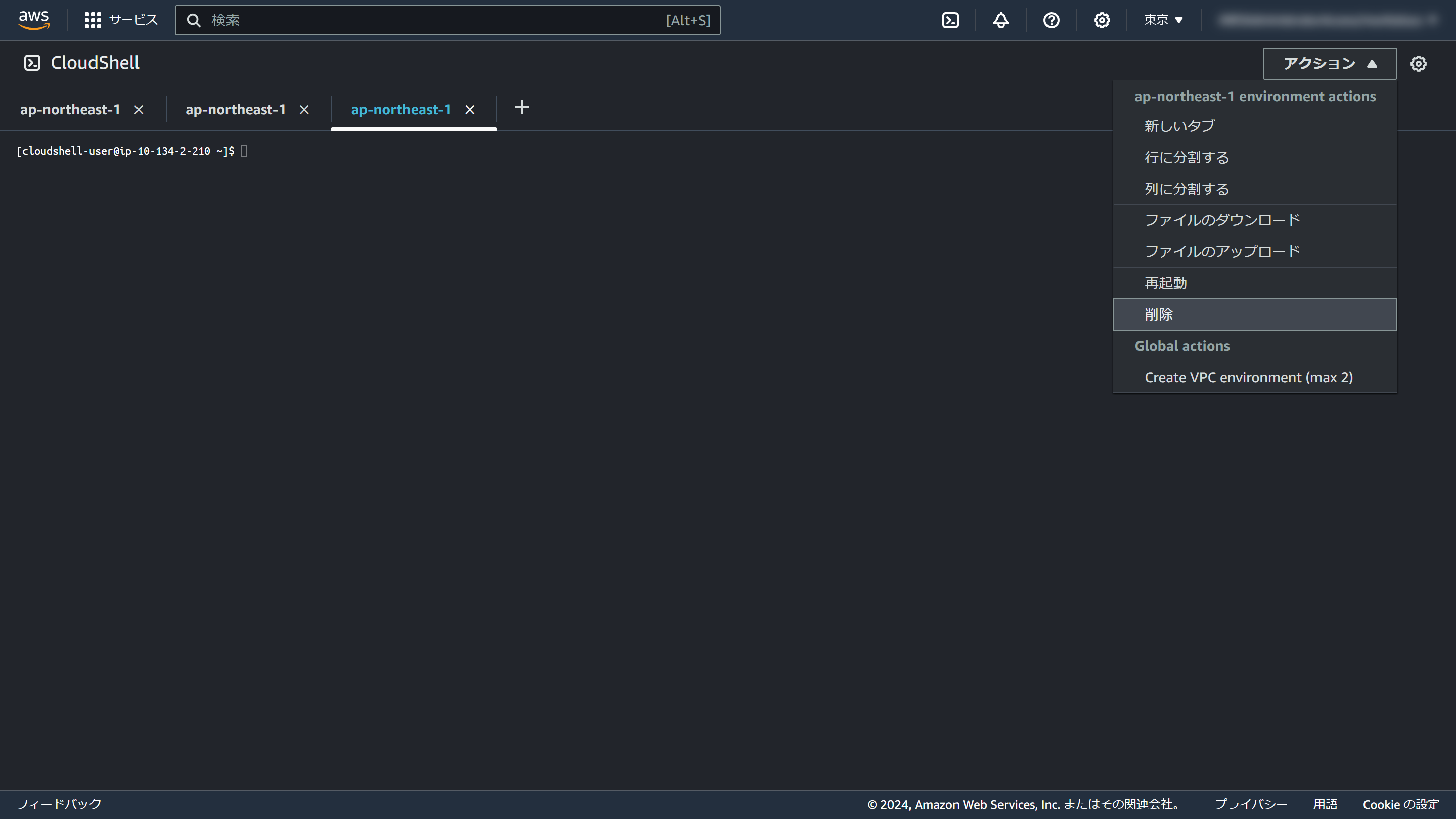This screenshot has height=819, width=1456.
Task: Open notifications via the bell icon
Action: click(x=1000, y=20)
